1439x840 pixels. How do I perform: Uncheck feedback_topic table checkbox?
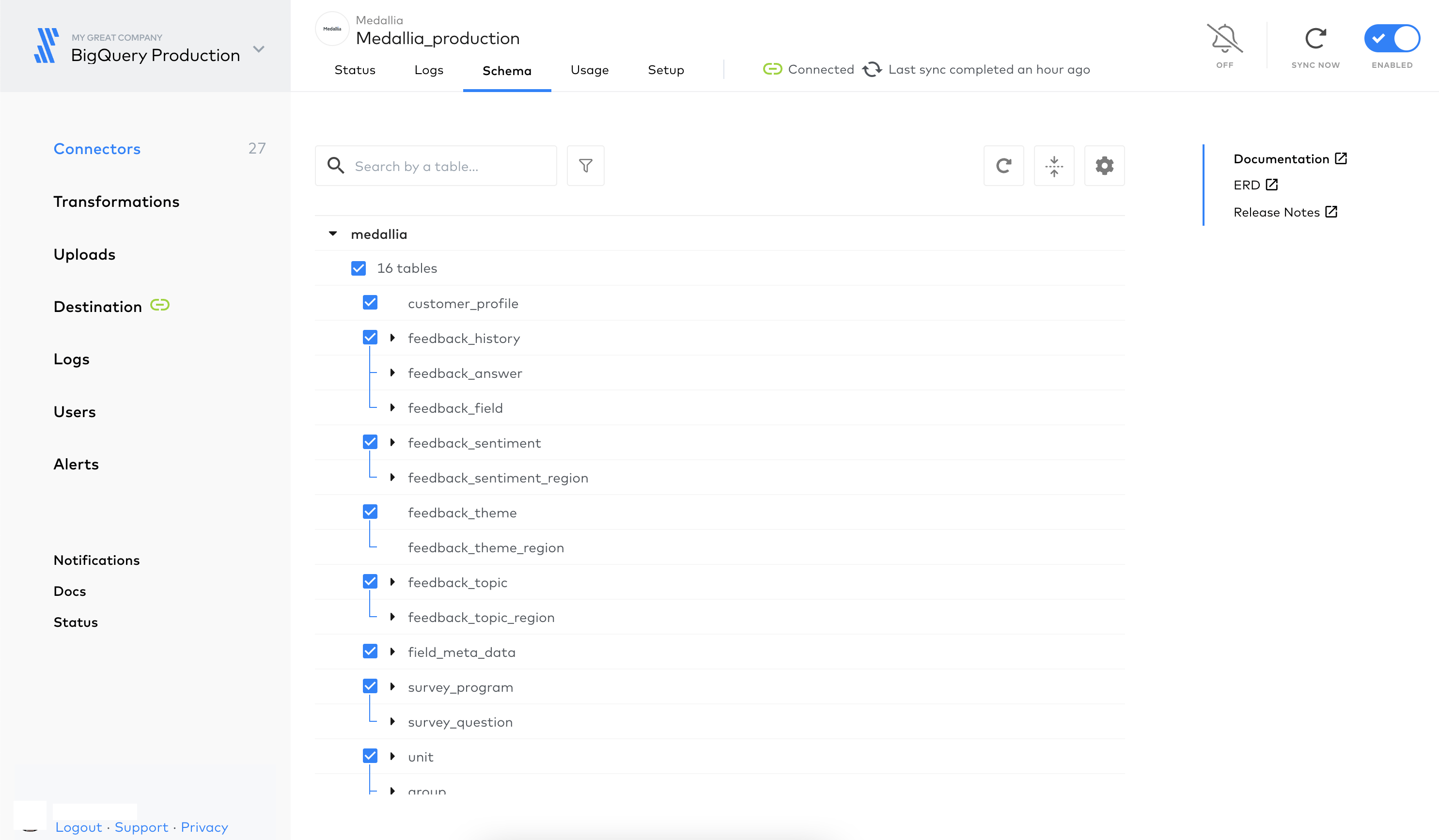370,581
